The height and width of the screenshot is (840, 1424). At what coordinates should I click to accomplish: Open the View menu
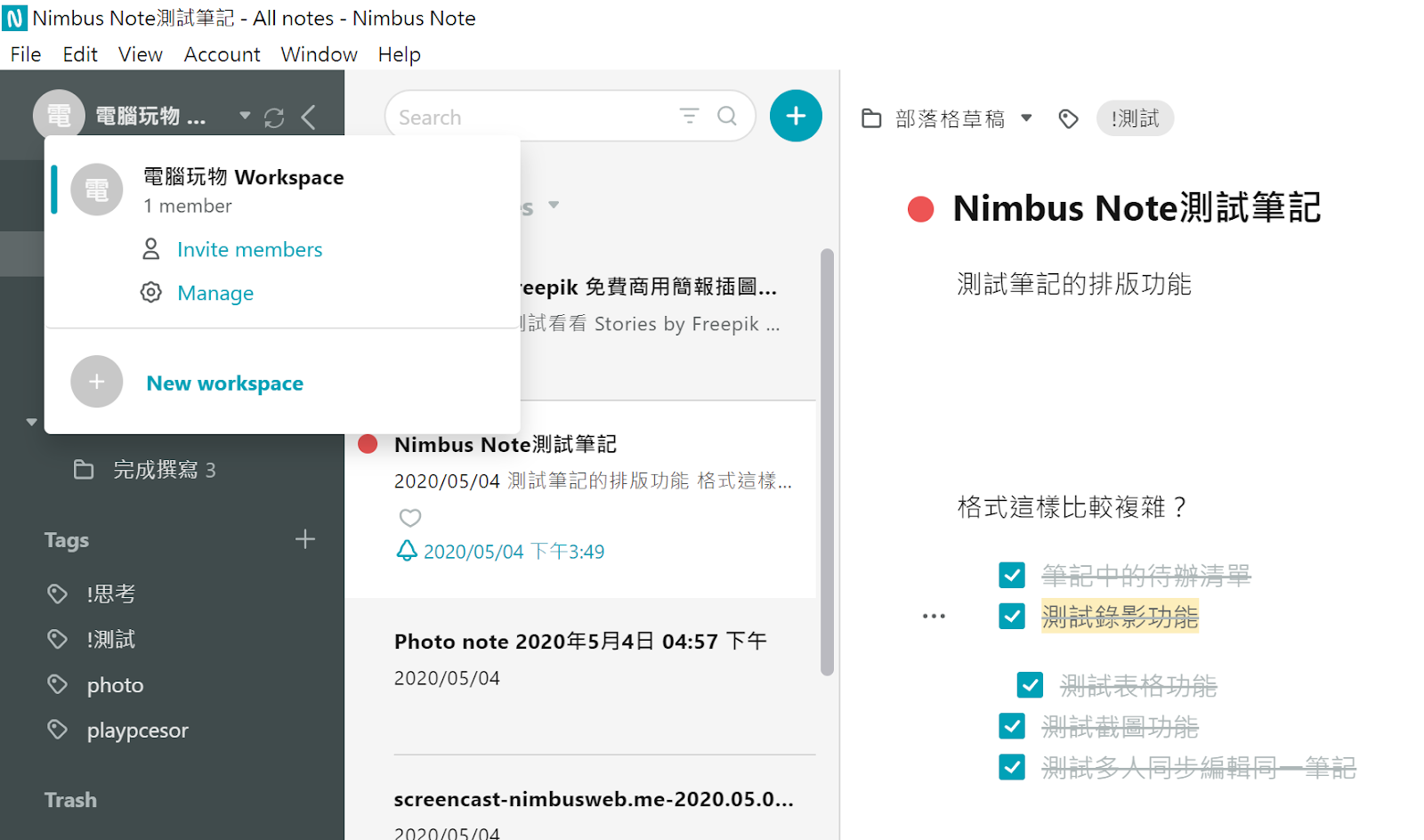point(140,54)
